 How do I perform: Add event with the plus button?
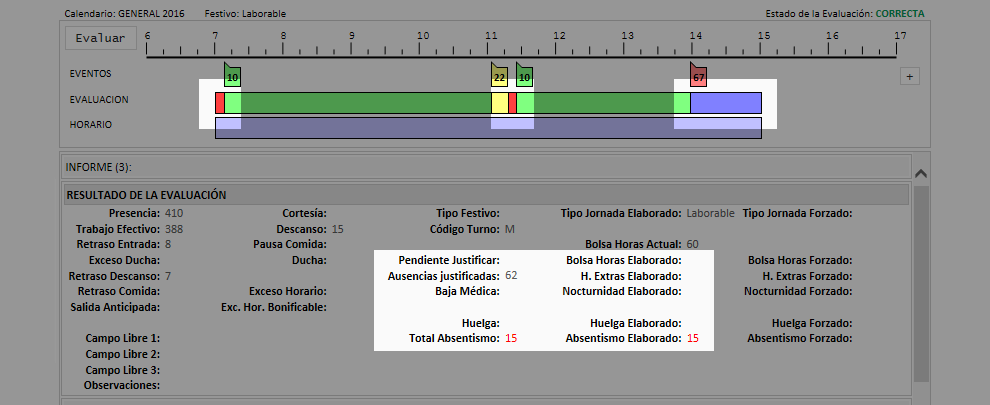(909, 76)
